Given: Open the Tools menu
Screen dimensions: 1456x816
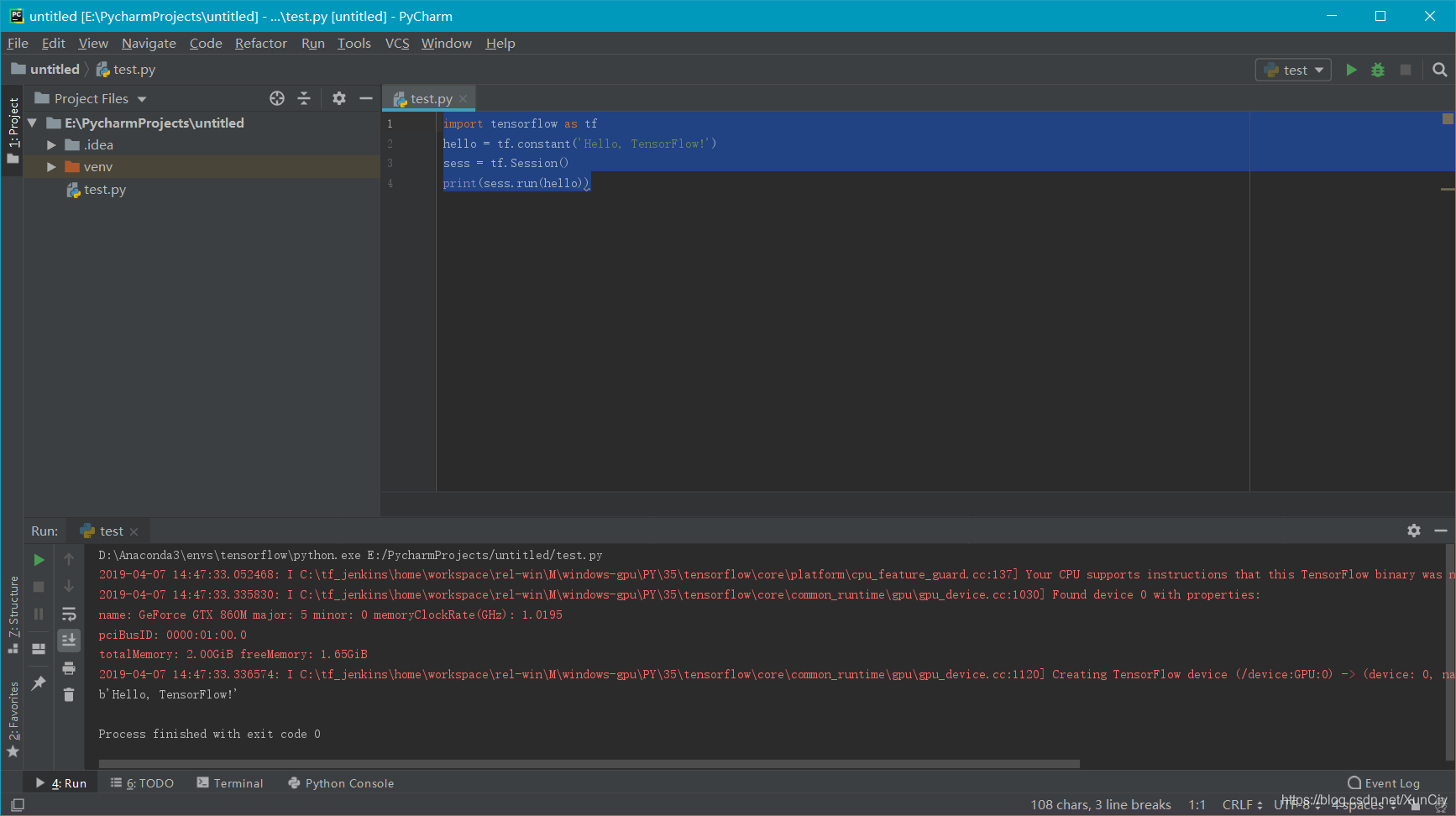Looking at the screenshot, I should tap(354, 43).
